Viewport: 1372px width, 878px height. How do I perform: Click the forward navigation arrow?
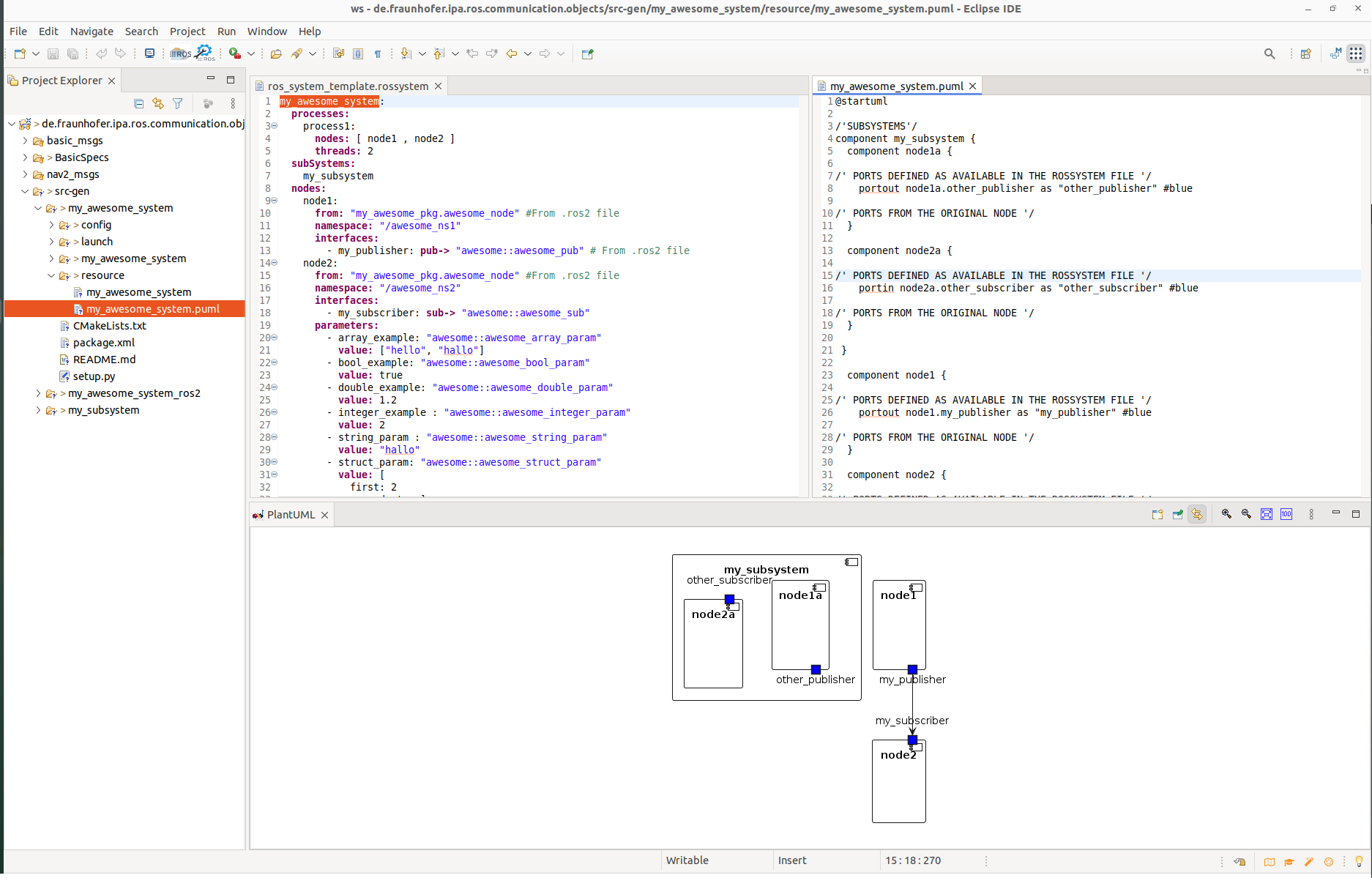point(545,53)
